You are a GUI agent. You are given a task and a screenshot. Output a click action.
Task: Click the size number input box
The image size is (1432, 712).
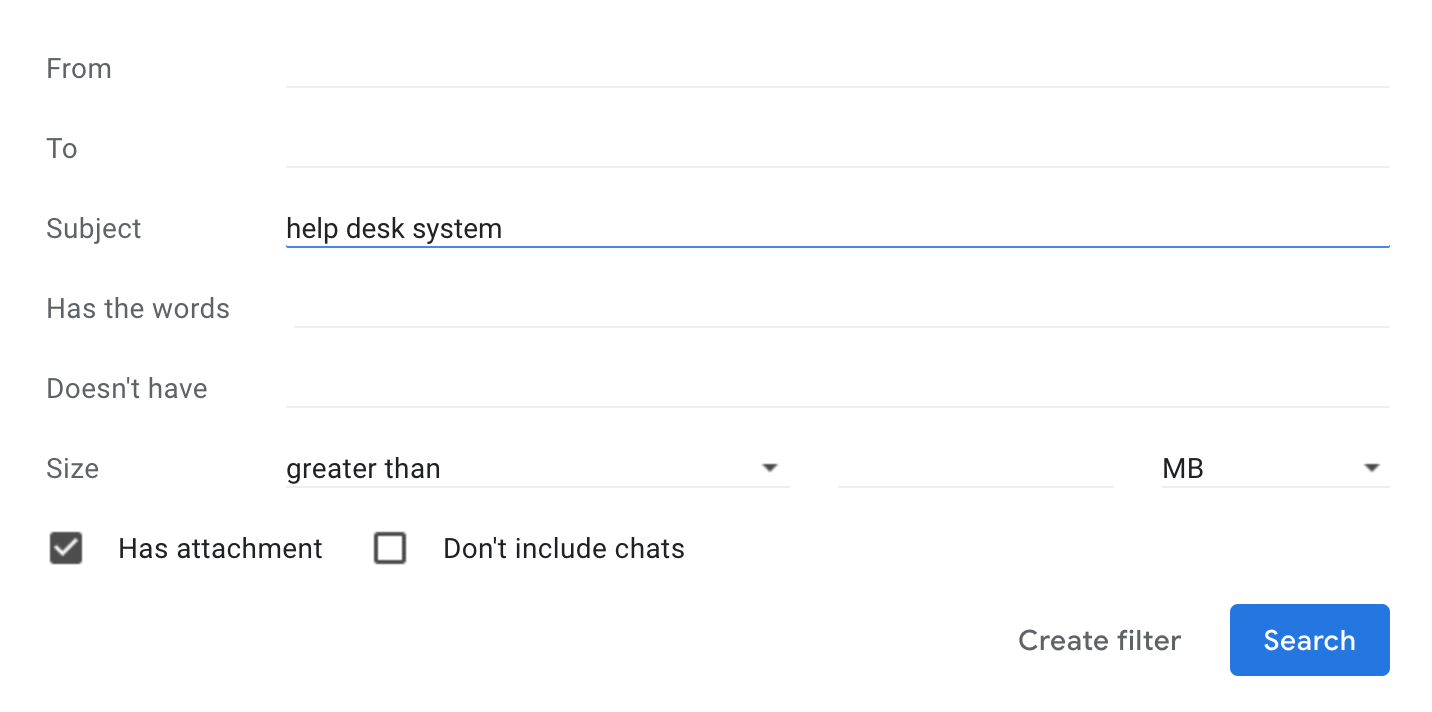[976, 468]
